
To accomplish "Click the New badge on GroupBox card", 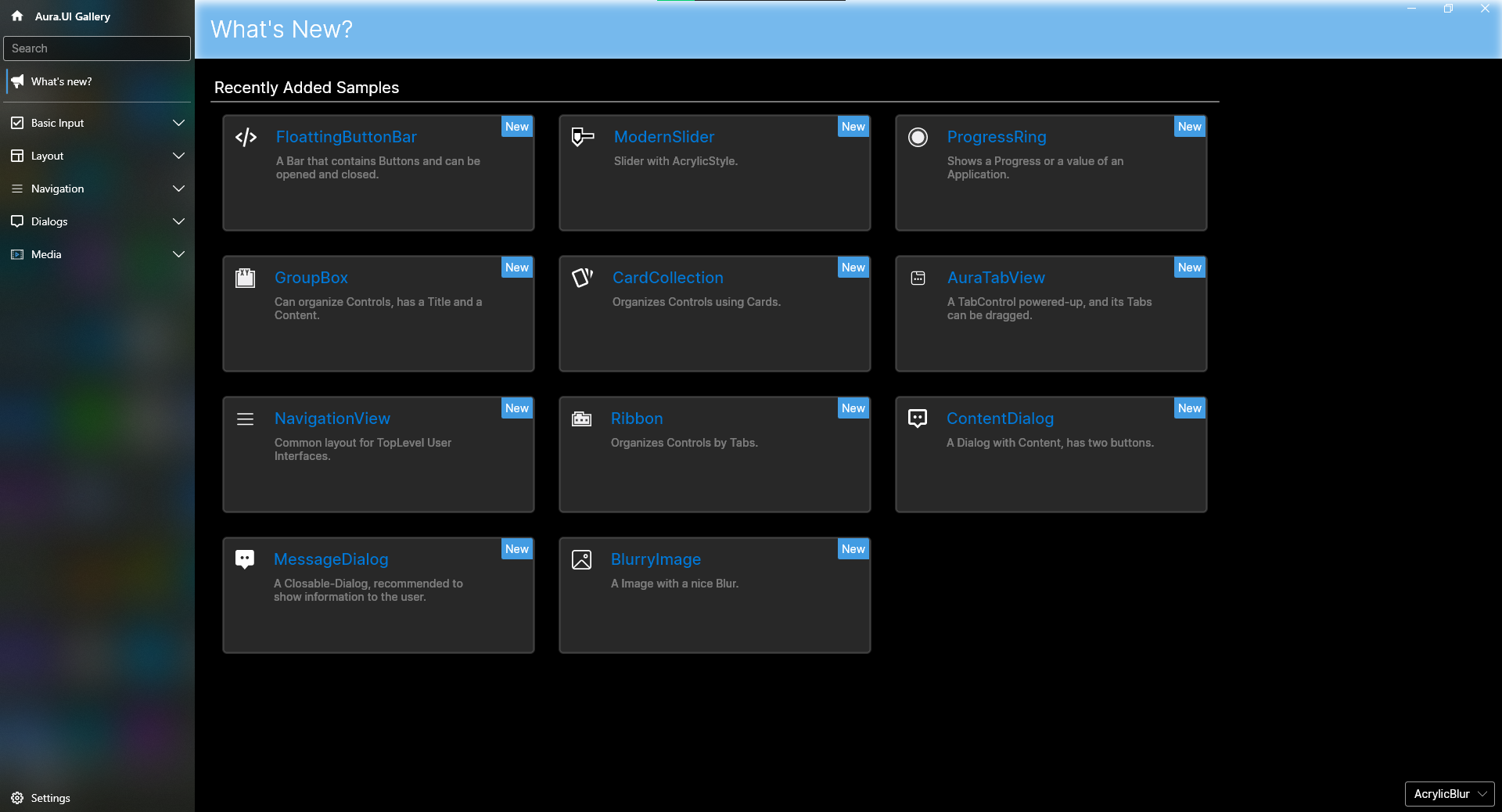I will click(x=517, y=268).
